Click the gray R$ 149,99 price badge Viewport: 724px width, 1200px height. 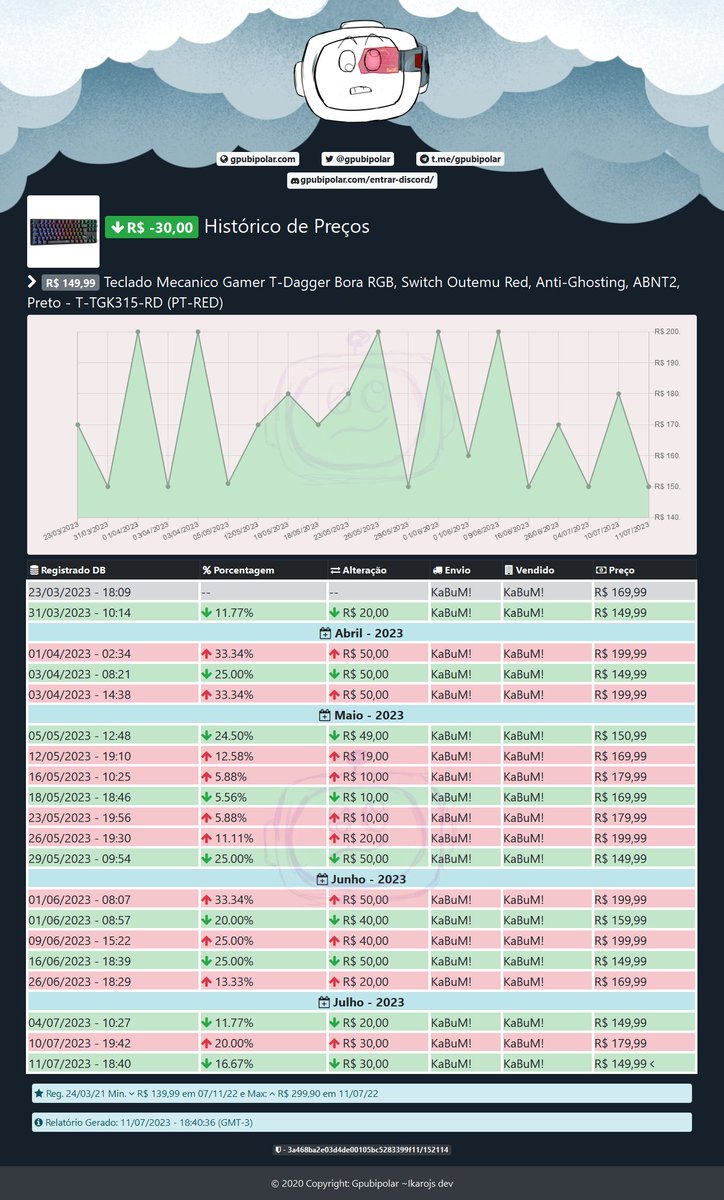[x=70, y=283]
